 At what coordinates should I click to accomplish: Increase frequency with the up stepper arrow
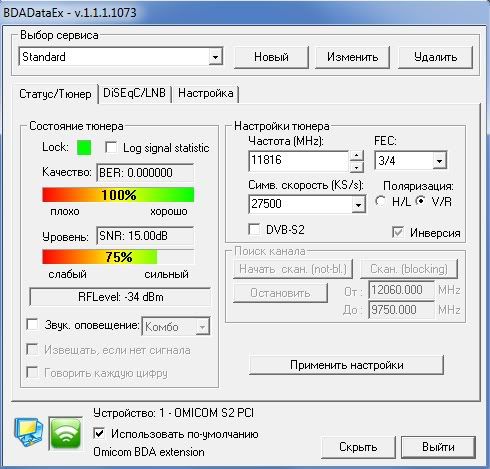tap(357, 156)
